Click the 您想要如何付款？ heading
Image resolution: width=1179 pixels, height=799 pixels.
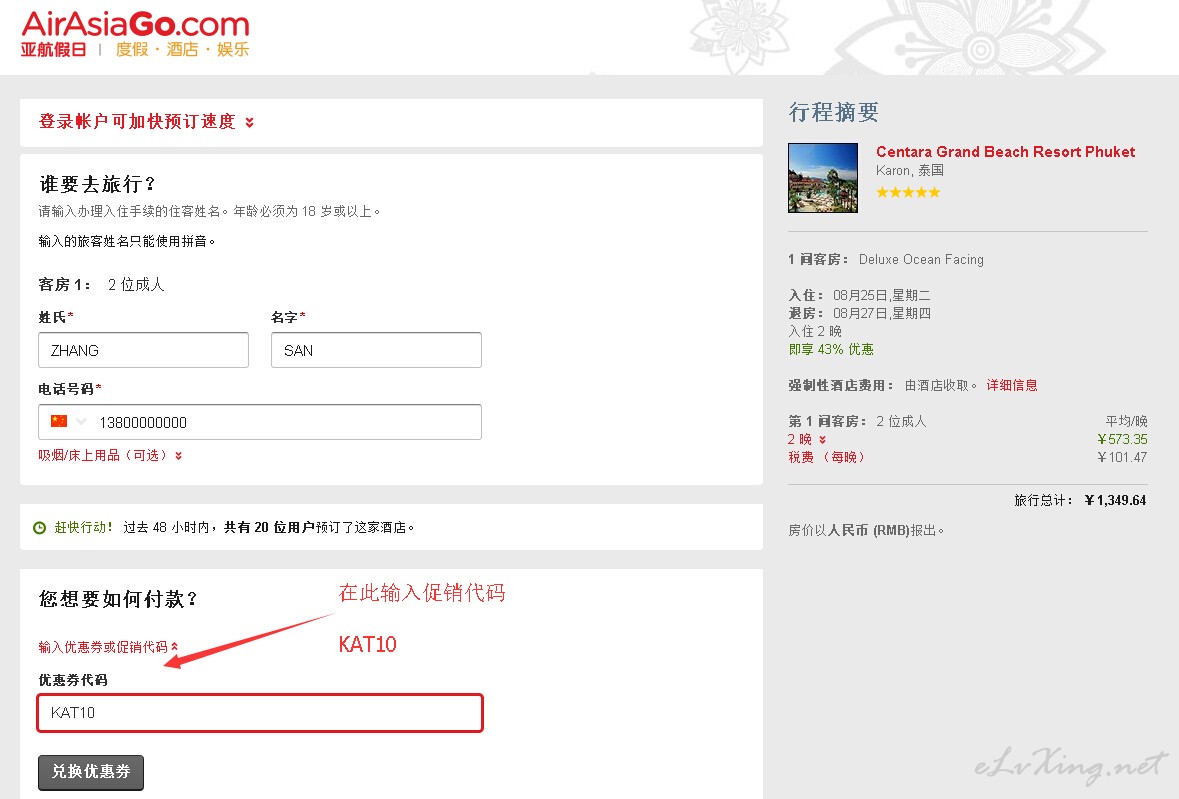pos(118,599)
